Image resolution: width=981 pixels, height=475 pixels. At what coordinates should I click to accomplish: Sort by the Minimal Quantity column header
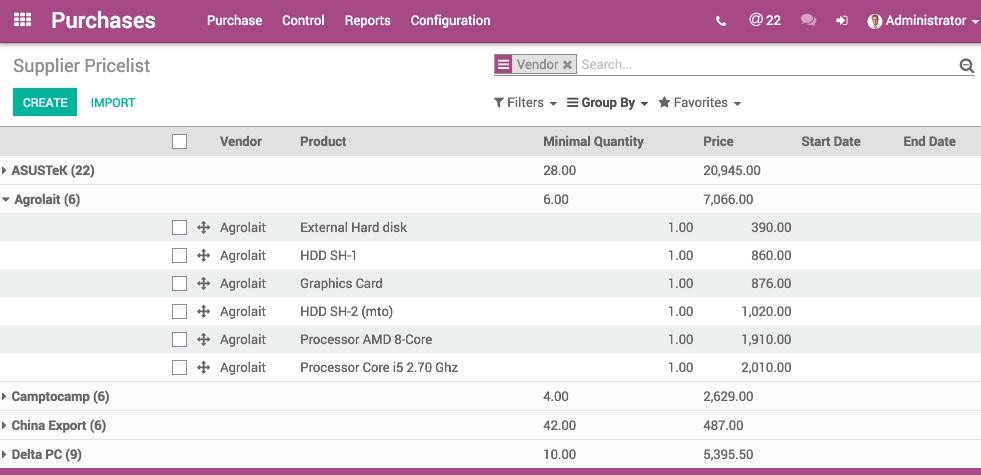pos(593,141)
